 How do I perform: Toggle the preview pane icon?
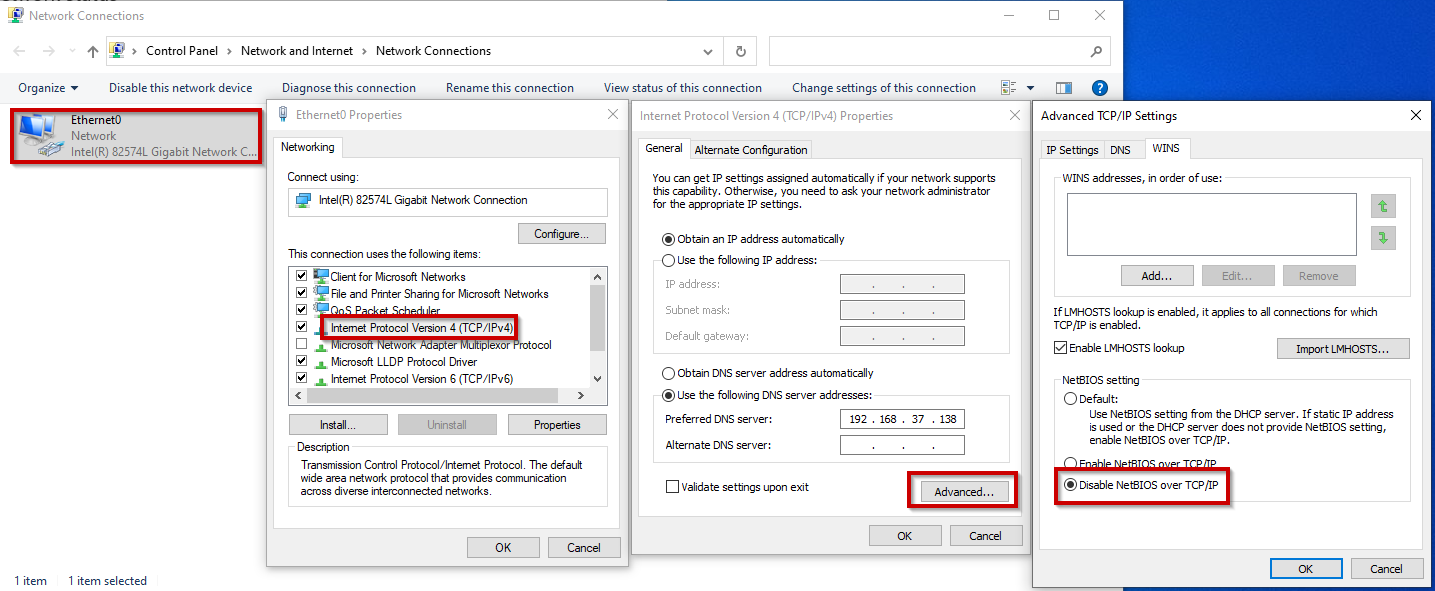pos(1064,88)
